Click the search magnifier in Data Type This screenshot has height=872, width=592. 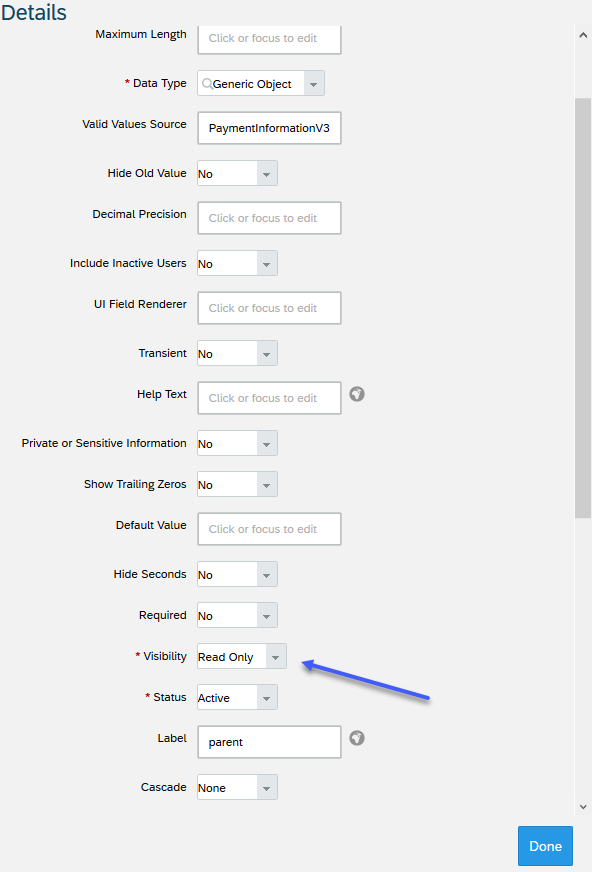tap(207, 83)
